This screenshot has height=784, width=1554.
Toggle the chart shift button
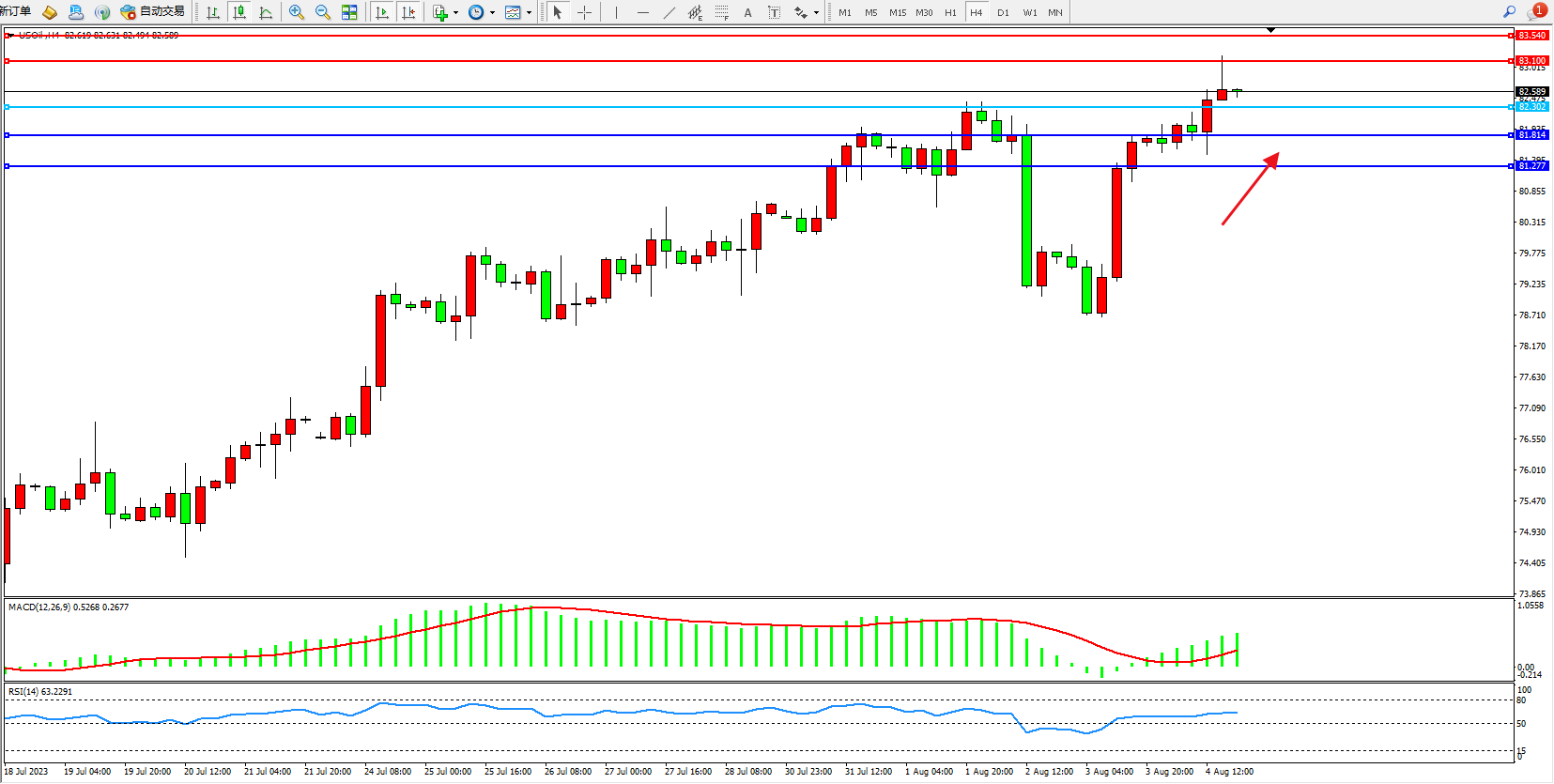click(x=408, y=12)
